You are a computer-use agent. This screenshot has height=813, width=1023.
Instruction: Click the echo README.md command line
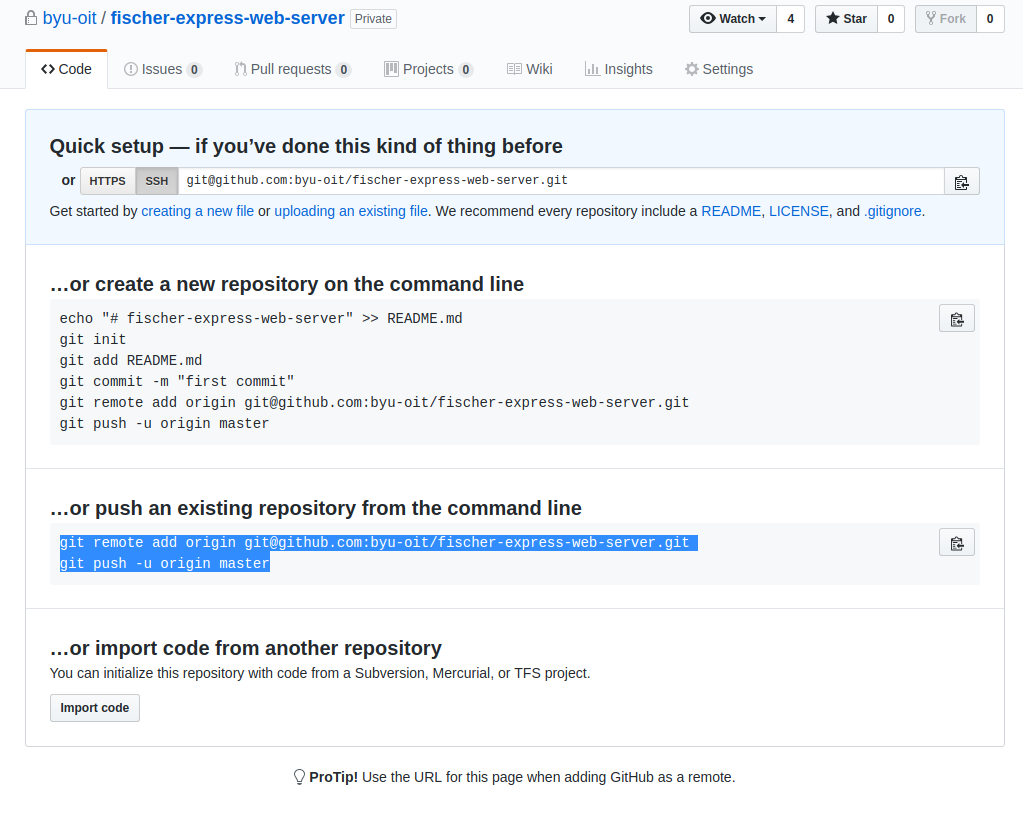261,318
